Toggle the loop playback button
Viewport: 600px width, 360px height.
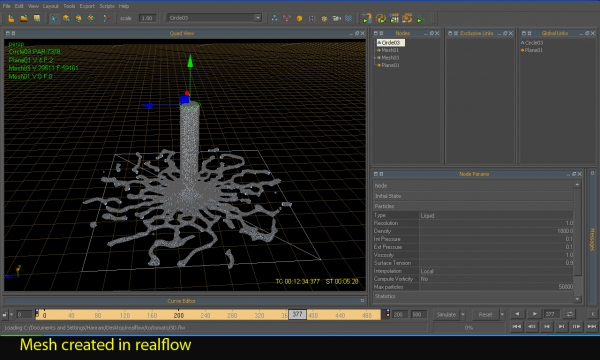pyautogui.click(x=569, y=314)
